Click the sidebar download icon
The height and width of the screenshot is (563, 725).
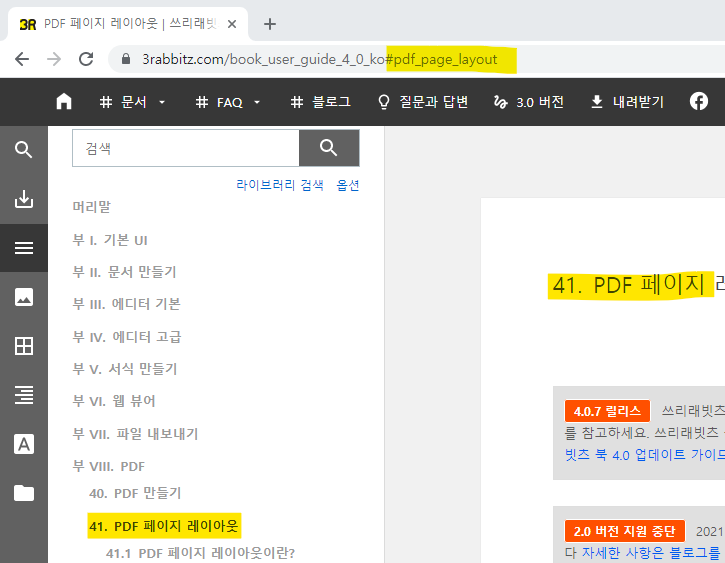[24, 199]
